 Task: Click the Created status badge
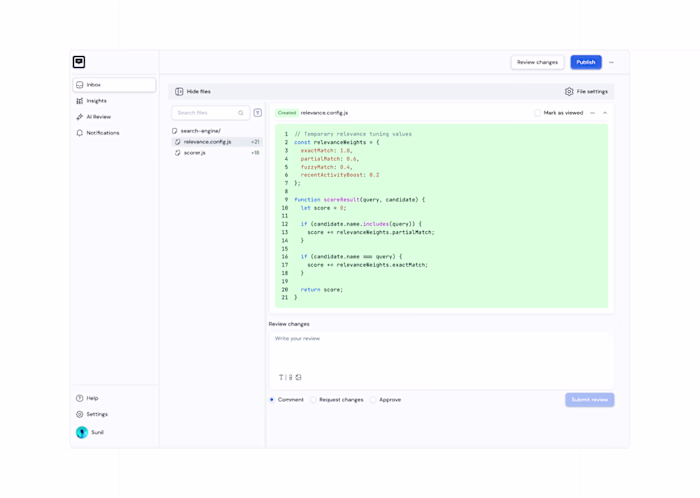pos(287,113)
